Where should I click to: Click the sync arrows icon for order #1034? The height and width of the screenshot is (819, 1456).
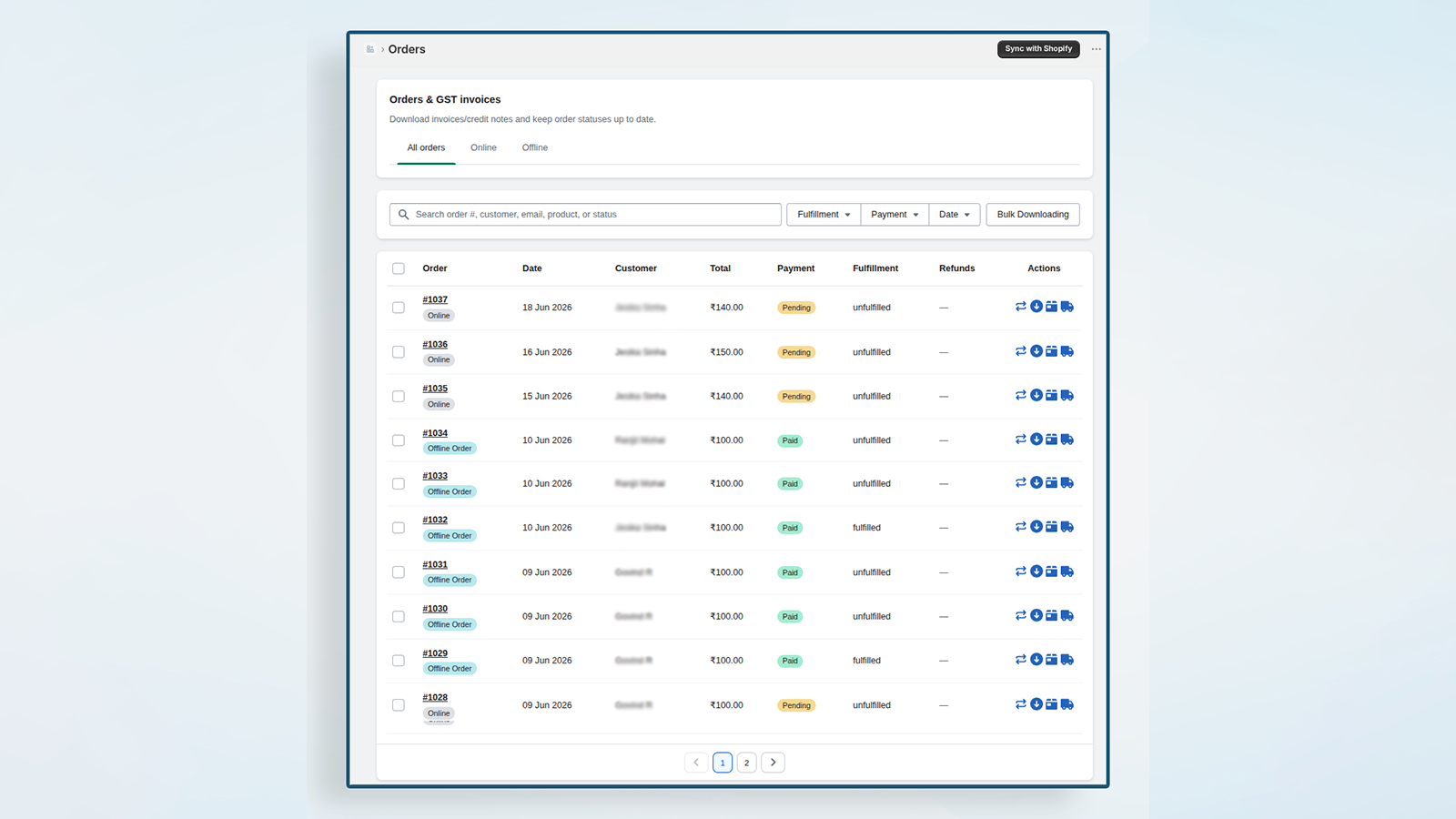coord(1021,440)
